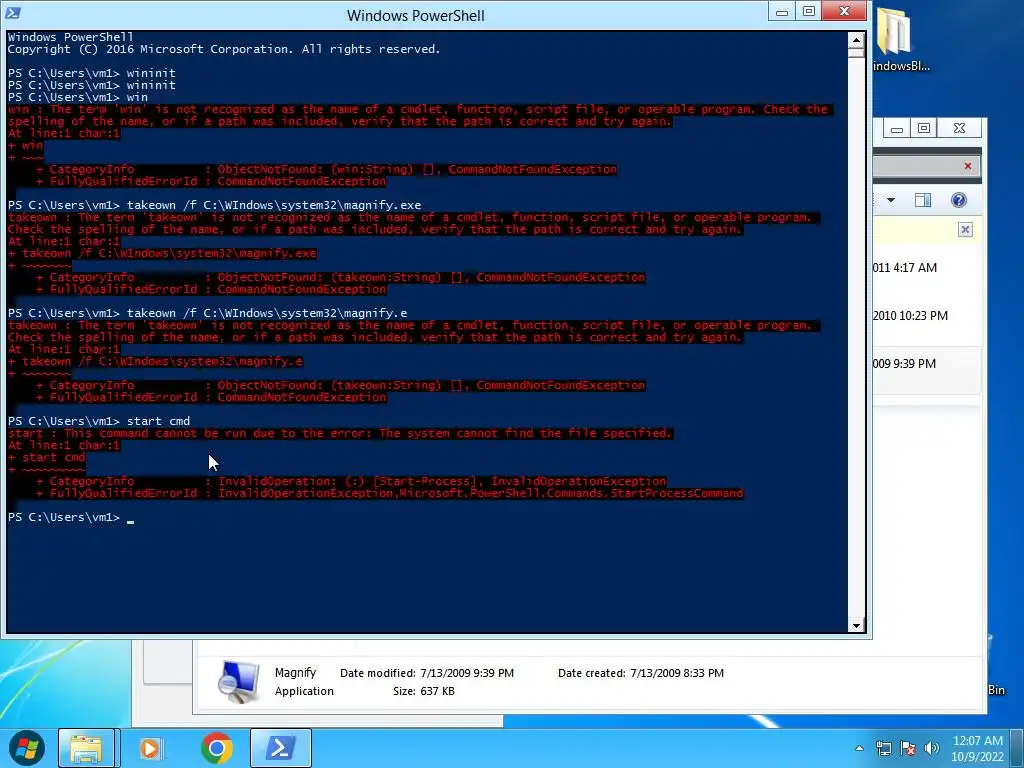Dismiss the yellow info bar in Explorer
The width and height of the screenshot is (1024, 768).
pos(965,229)
